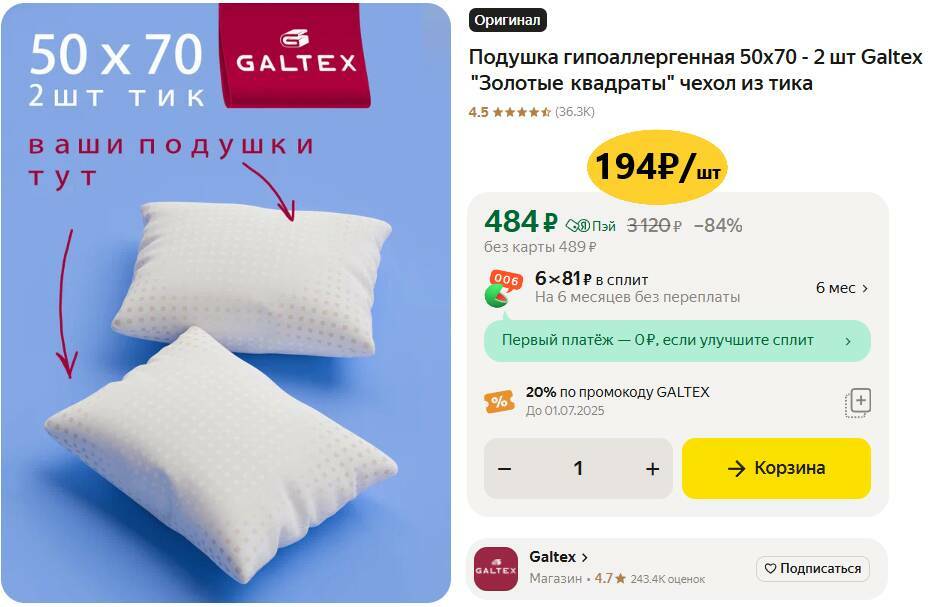Click the Galtex brand badge on photo

click(x=295, y=56)
